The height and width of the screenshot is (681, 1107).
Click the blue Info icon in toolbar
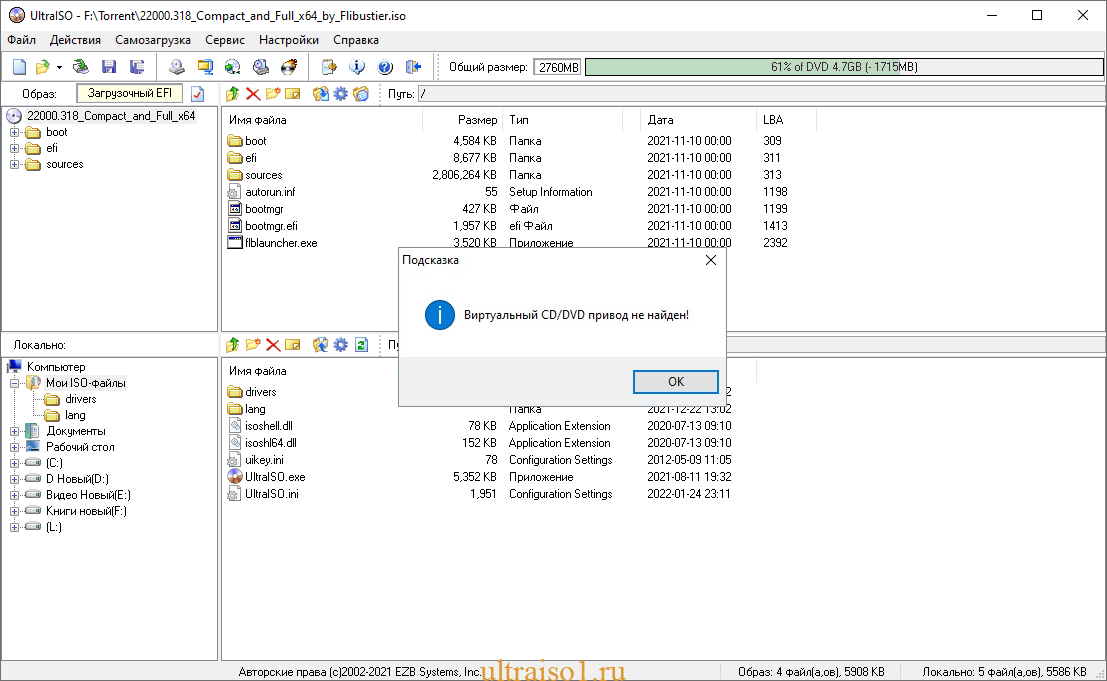357,67
